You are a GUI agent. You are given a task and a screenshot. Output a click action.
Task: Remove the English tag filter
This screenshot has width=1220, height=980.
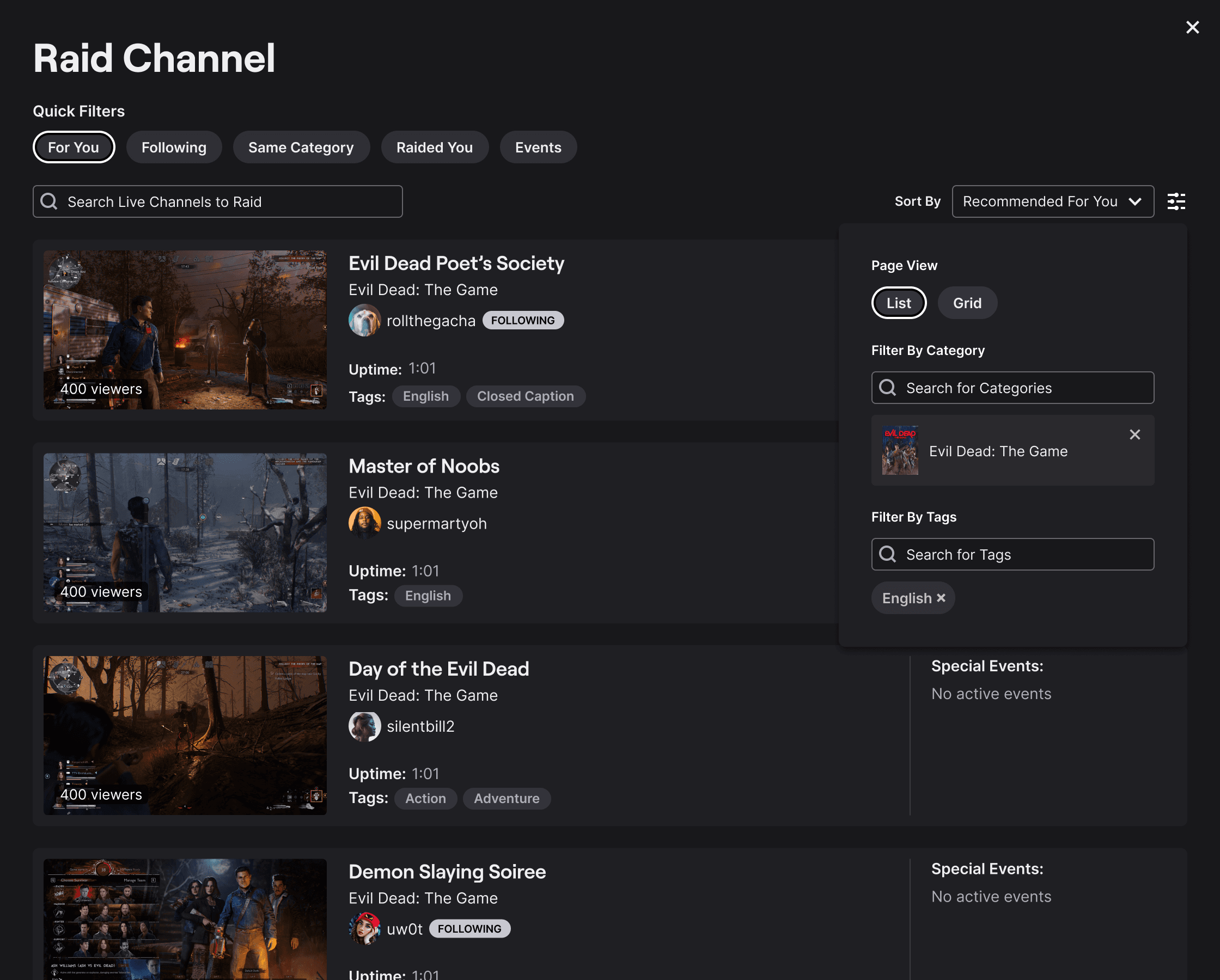(941, 598)
